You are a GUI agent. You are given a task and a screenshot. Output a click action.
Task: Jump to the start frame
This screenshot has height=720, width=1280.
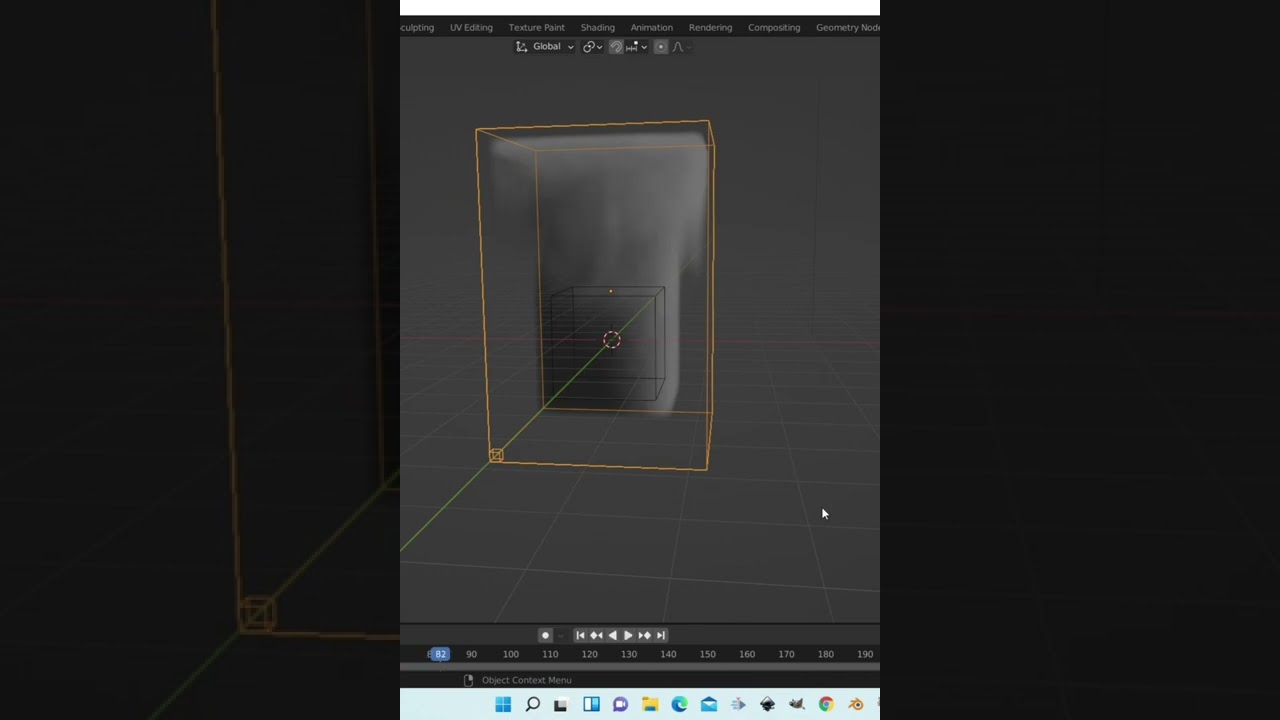[580, 635]
